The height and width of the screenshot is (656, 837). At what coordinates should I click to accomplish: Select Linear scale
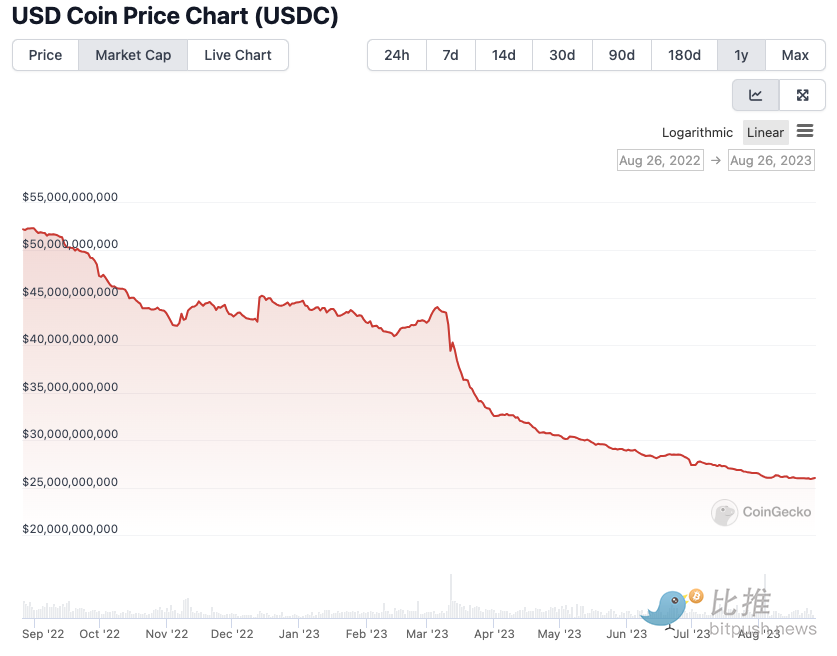766,133
